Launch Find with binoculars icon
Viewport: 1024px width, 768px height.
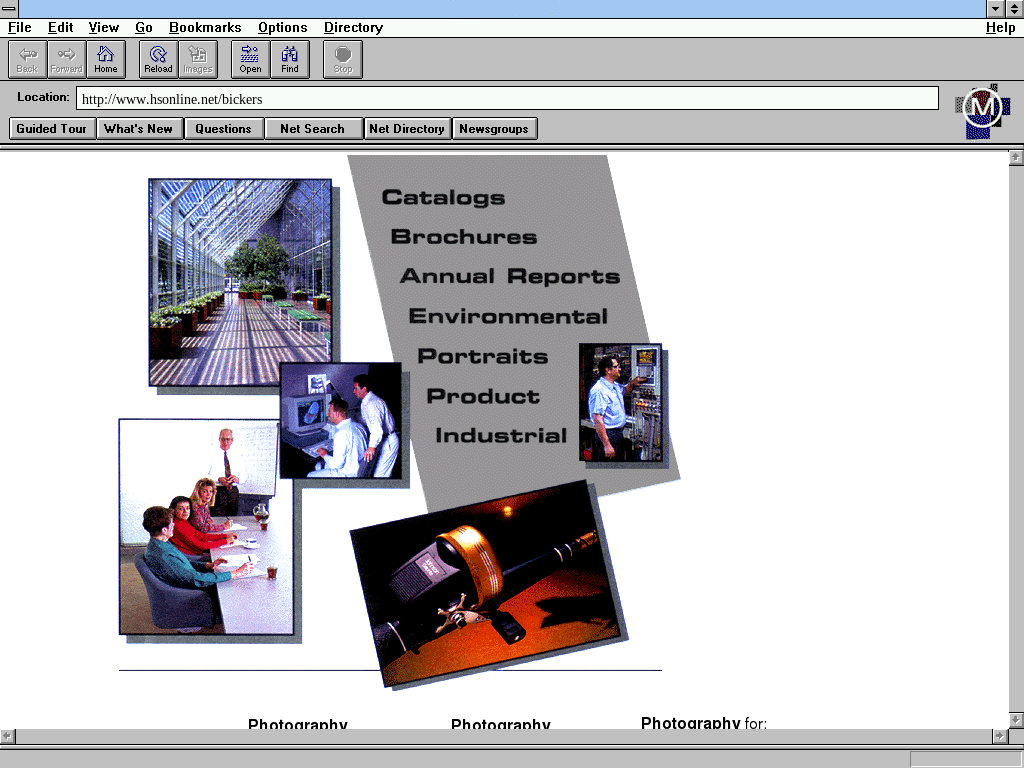click(x=290, y=59)
